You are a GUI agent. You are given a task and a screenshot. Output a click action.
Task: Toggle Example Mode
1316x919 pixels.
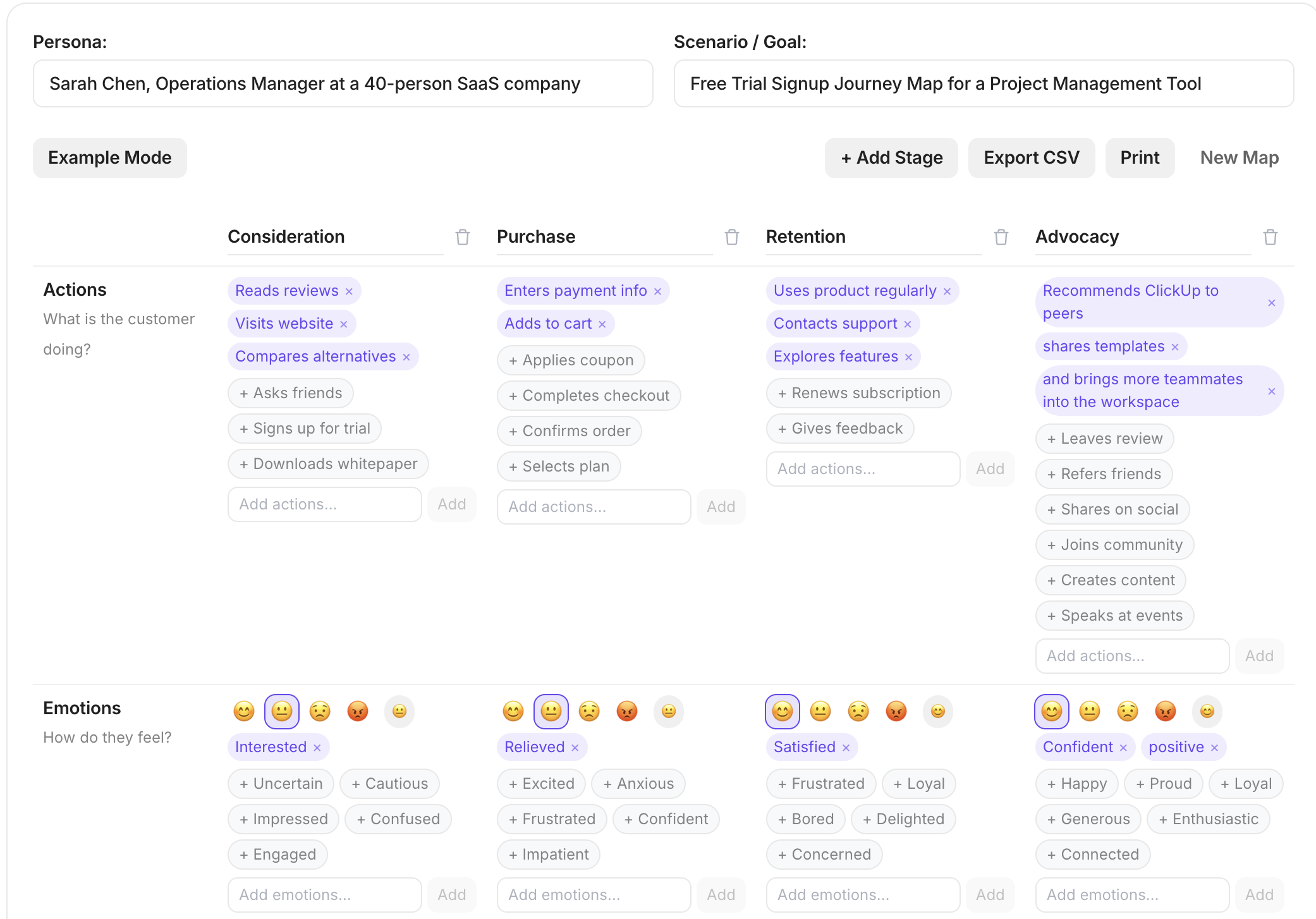point(110,158)
